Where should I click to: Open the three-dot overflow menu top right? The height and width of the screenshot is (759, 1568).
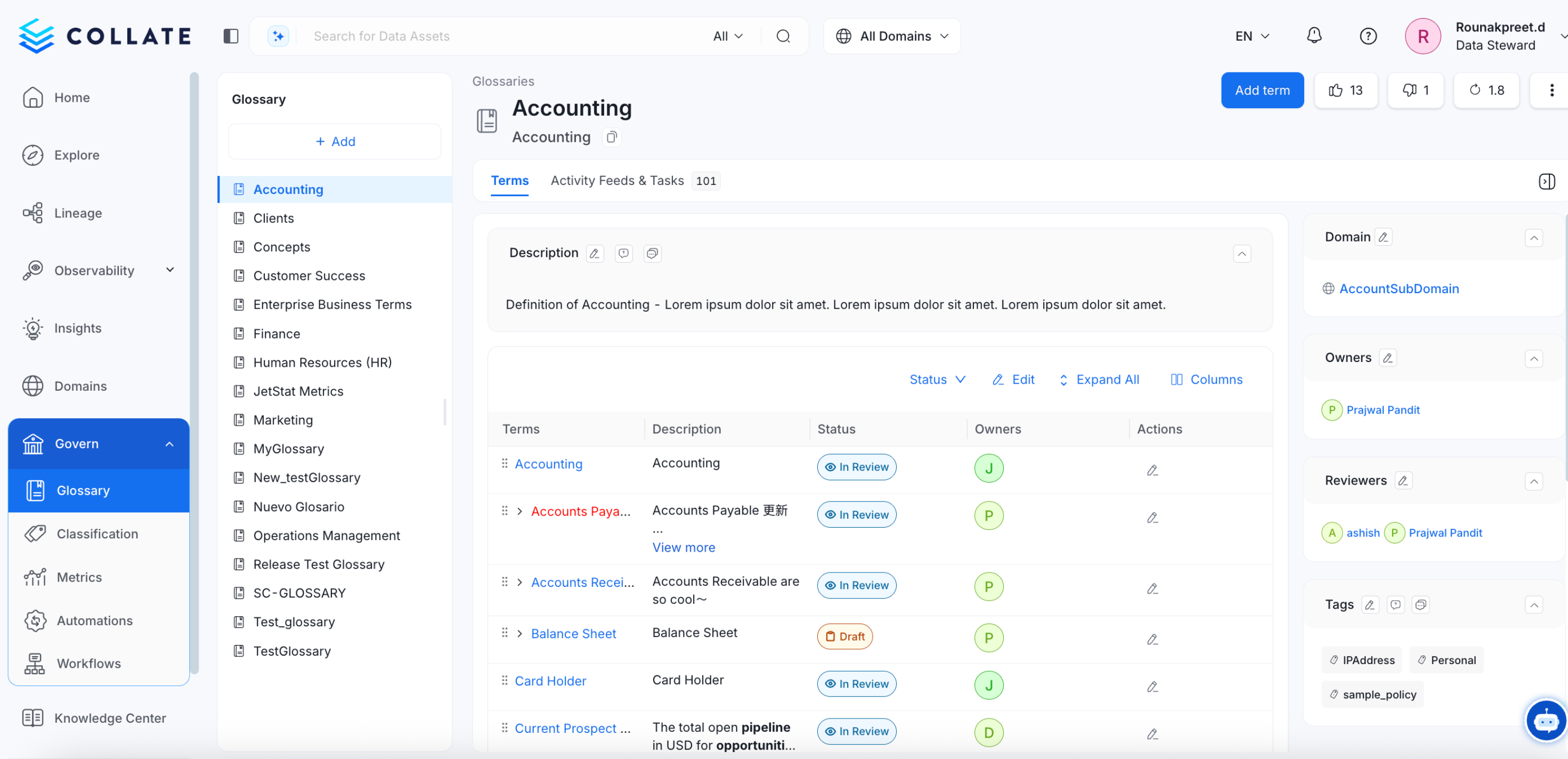click(1551, 90)
